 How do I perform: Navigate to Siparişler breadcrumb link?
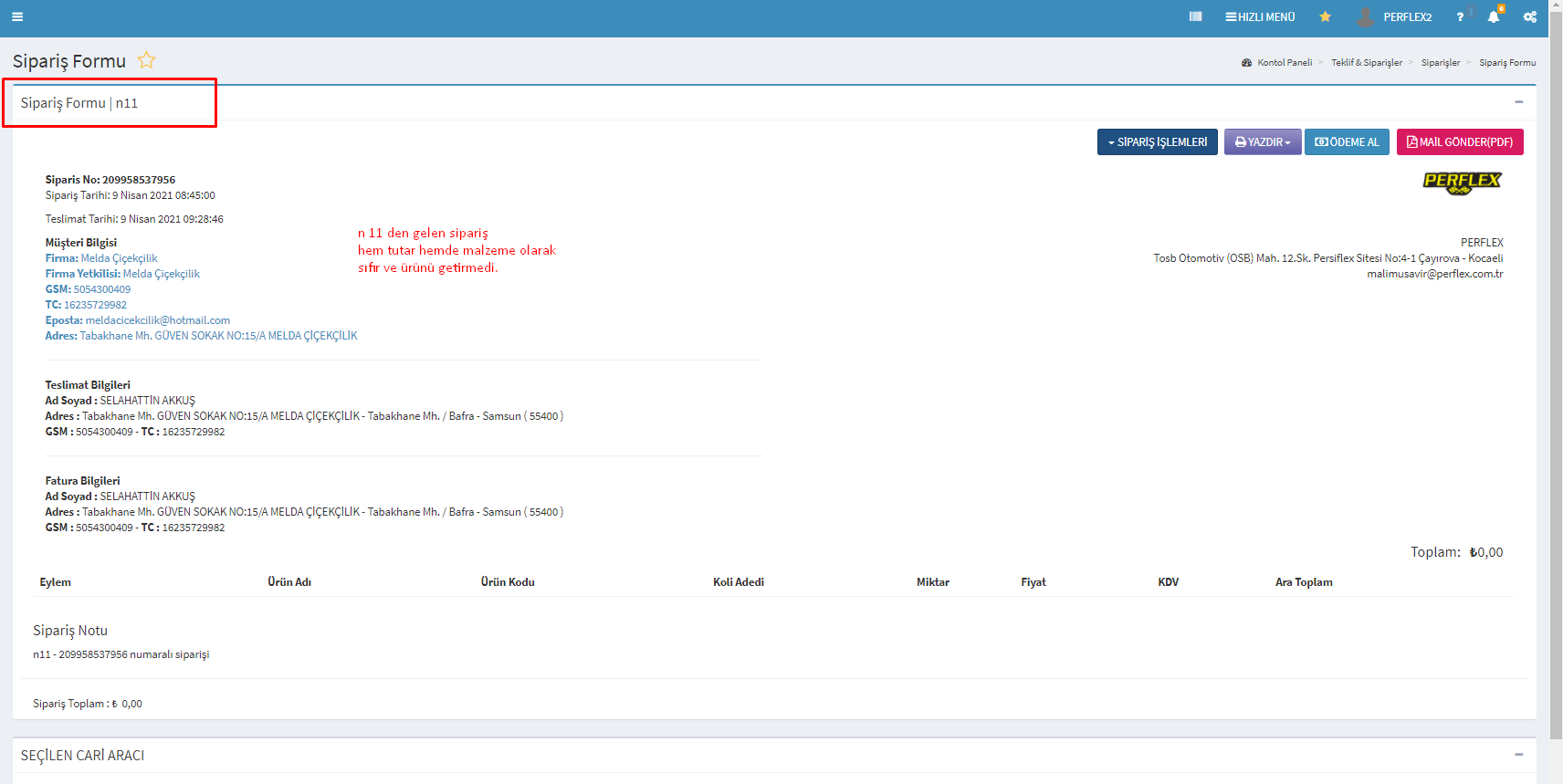[1440, 63]
